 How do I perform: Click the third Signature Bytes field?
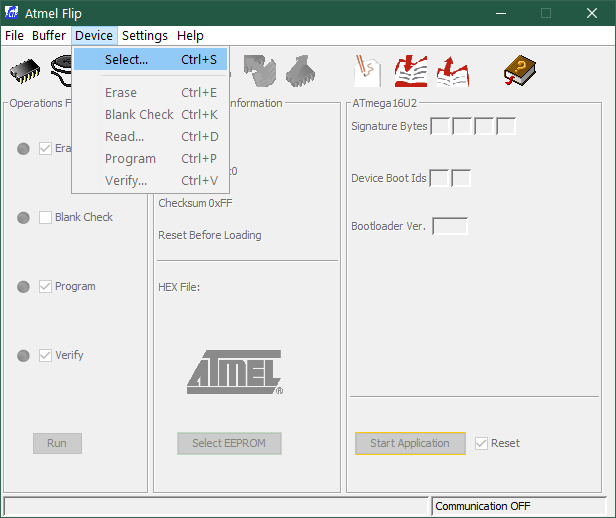click(484, 126)
